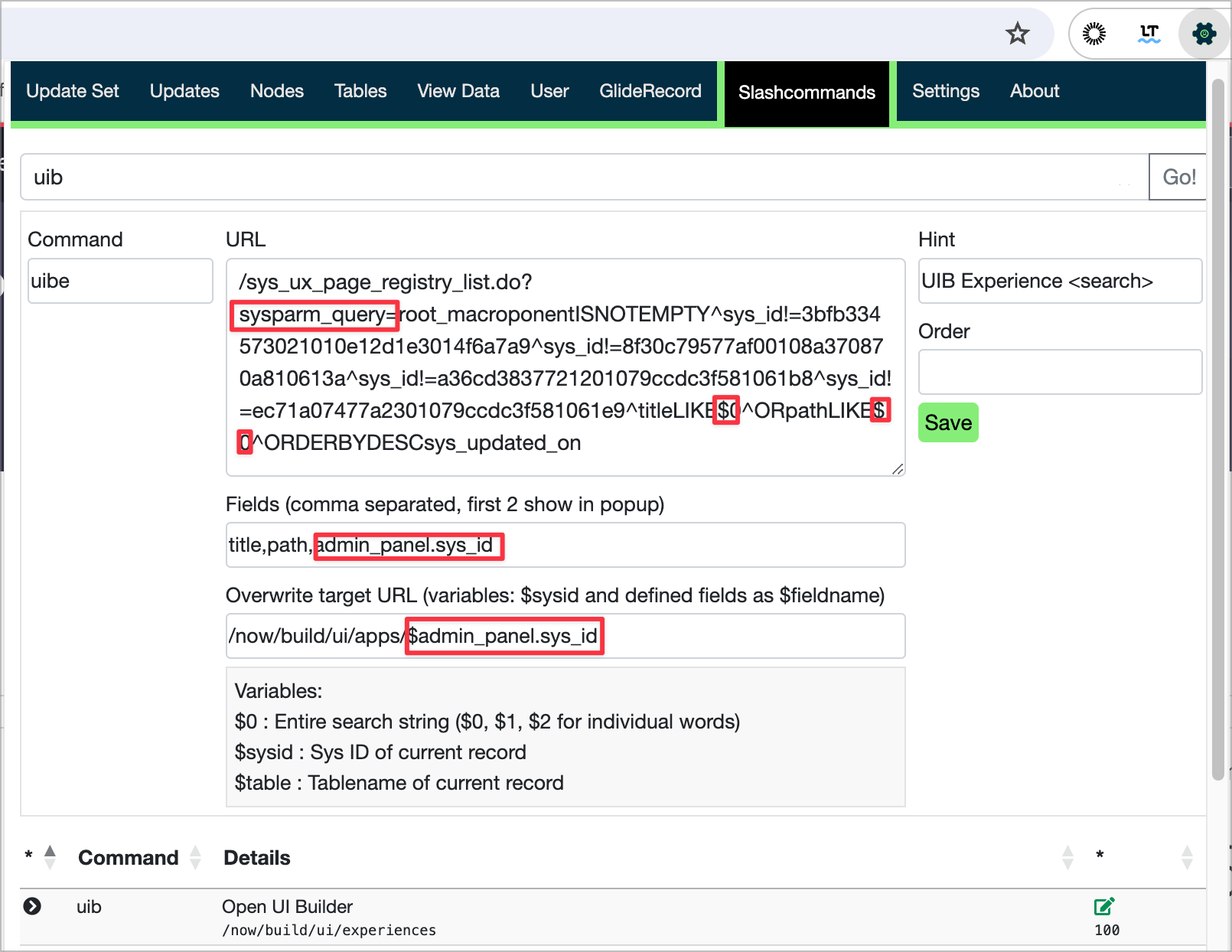
Task: Open the Slashcommands tab
Action: (806, 93)
